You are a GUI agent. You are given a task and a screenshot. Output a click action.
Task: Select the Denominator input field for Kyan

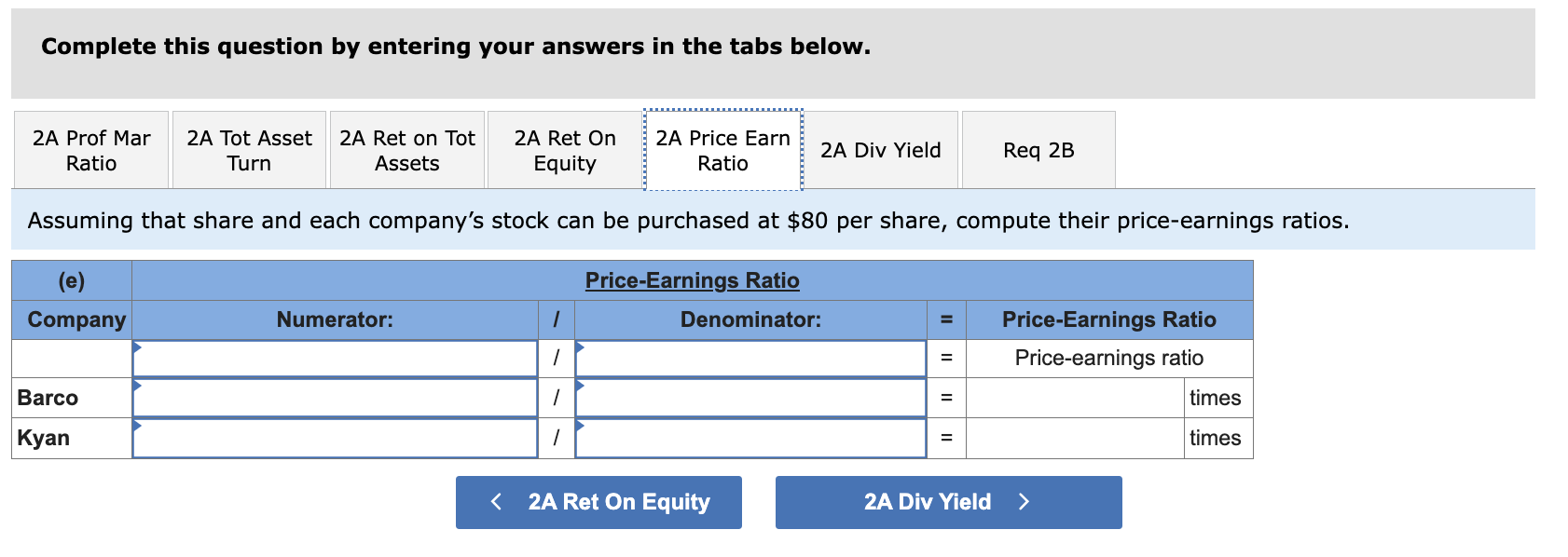click(x=750, y=438)
